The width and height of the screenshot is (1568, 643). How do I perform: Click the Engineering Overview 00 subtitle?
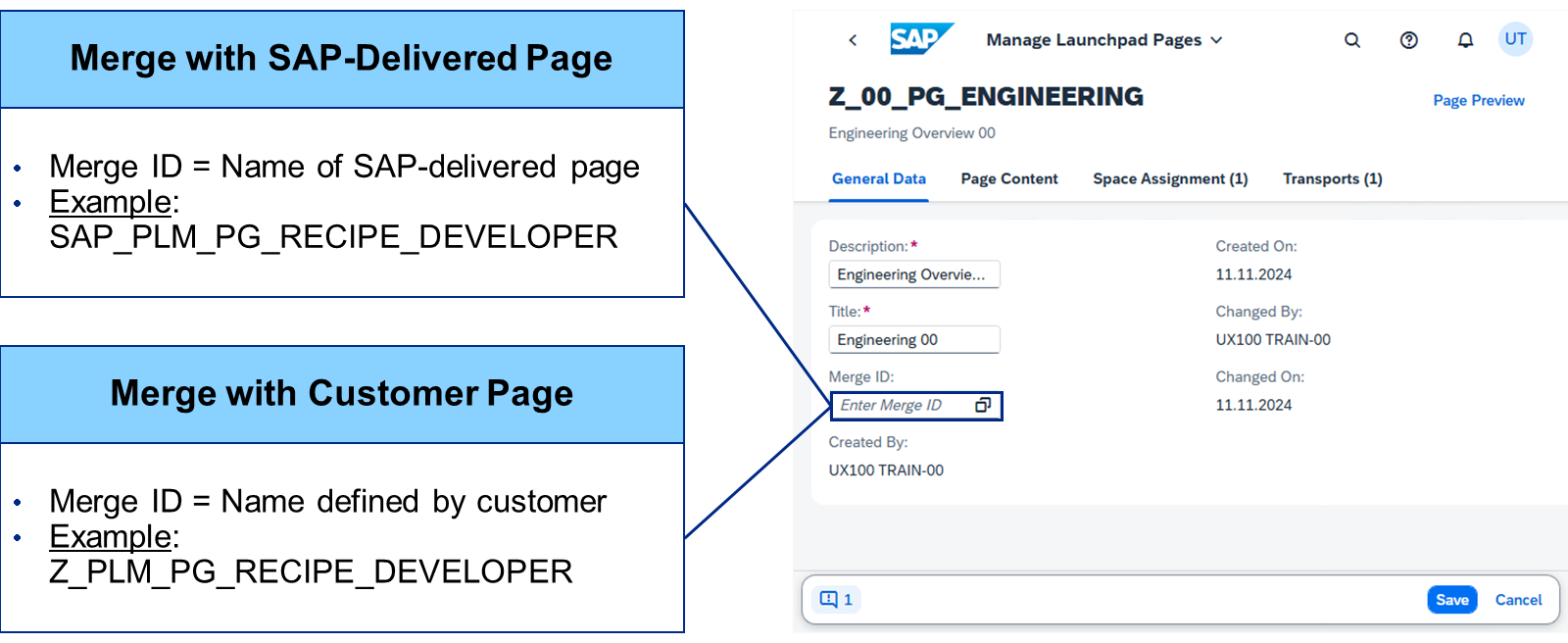[911, 133]
